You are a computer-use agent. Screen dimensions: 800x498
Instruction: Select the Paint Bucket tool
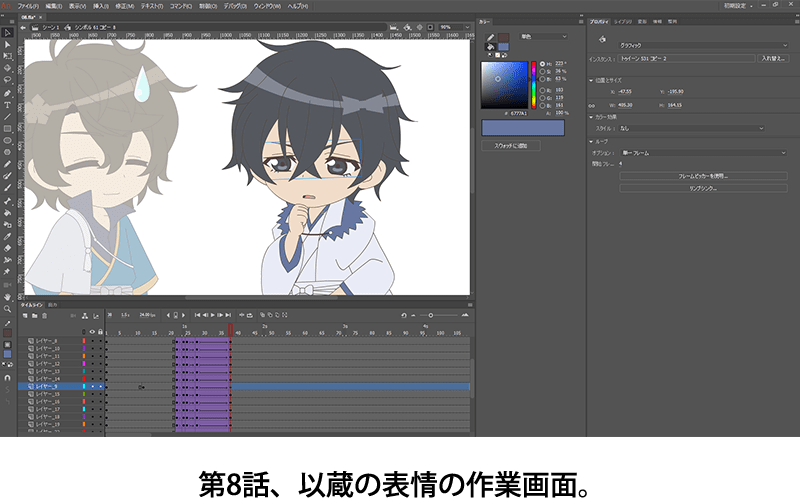(x=7, y=213)
